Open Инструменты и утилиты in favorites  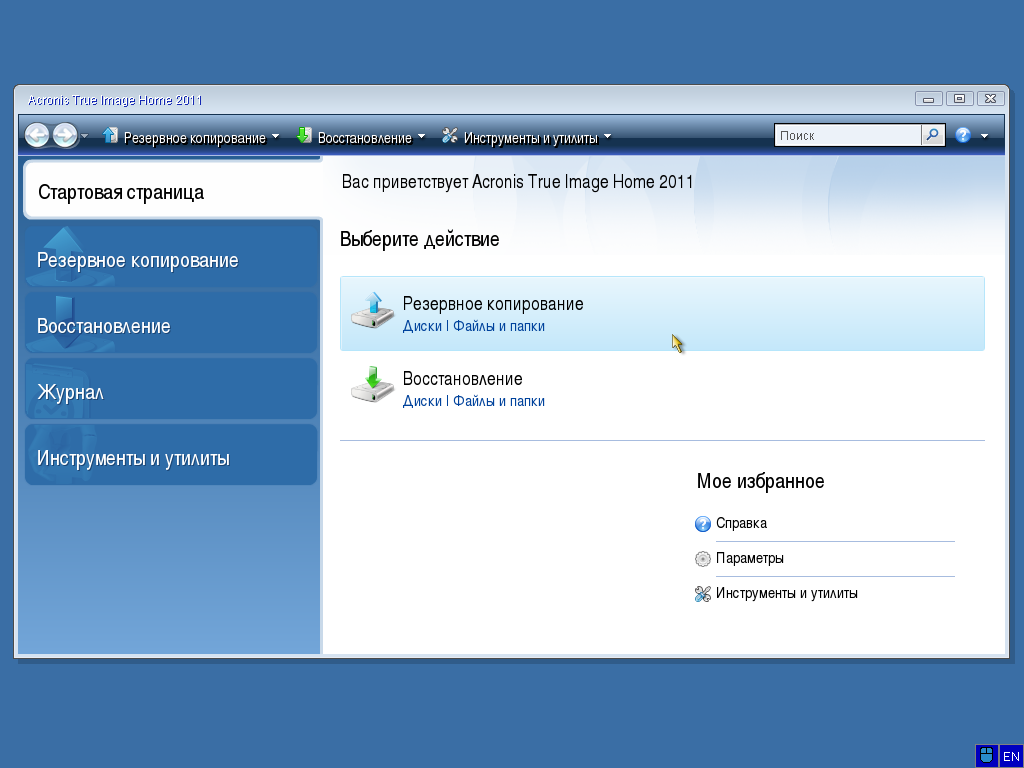786,594
